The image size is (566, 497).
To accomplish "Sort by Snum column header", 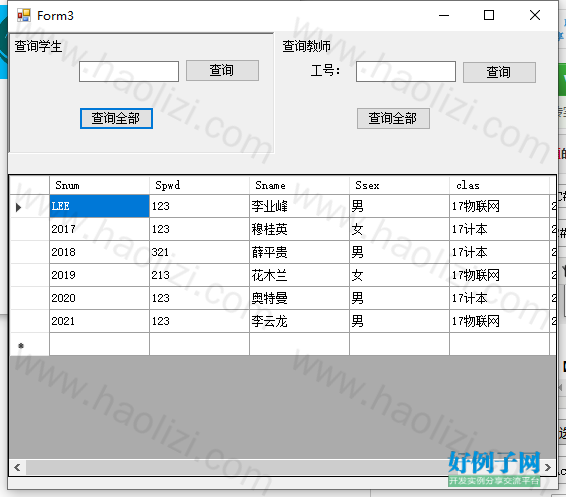I will click(99, 185).
